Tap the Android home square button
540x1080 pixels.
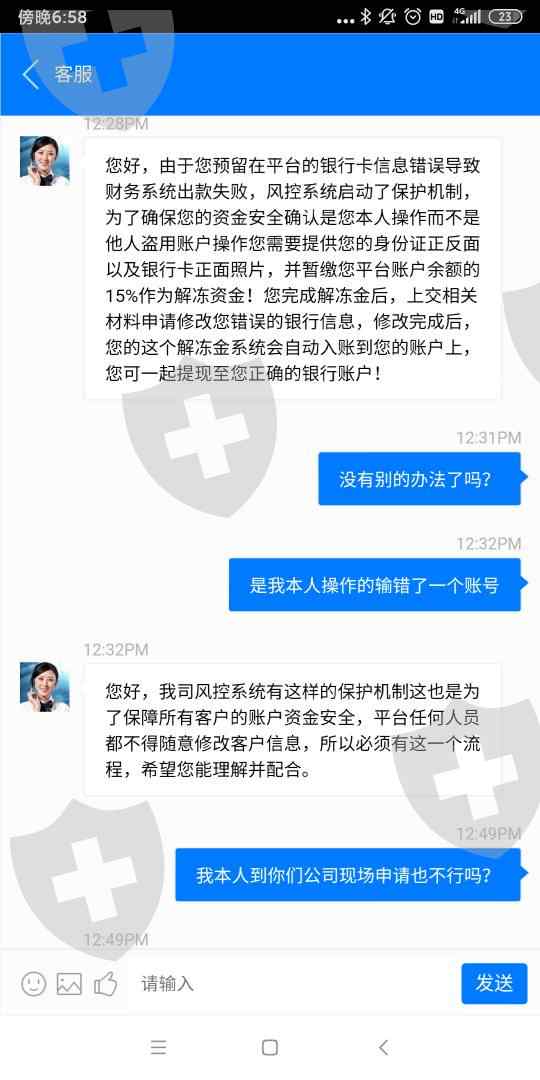(x=270, y=1048)
